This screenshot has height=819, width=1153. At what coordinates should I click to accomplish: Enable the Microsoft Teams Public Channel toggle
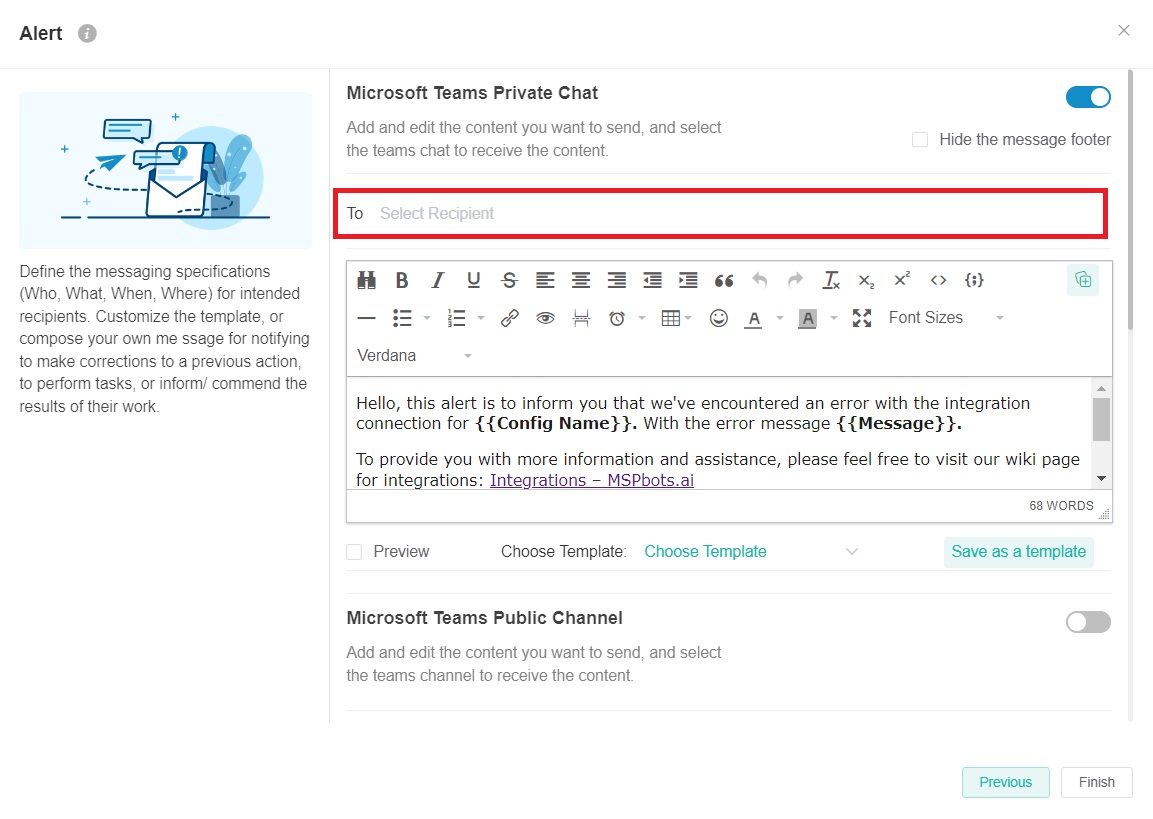(1088, 622)
